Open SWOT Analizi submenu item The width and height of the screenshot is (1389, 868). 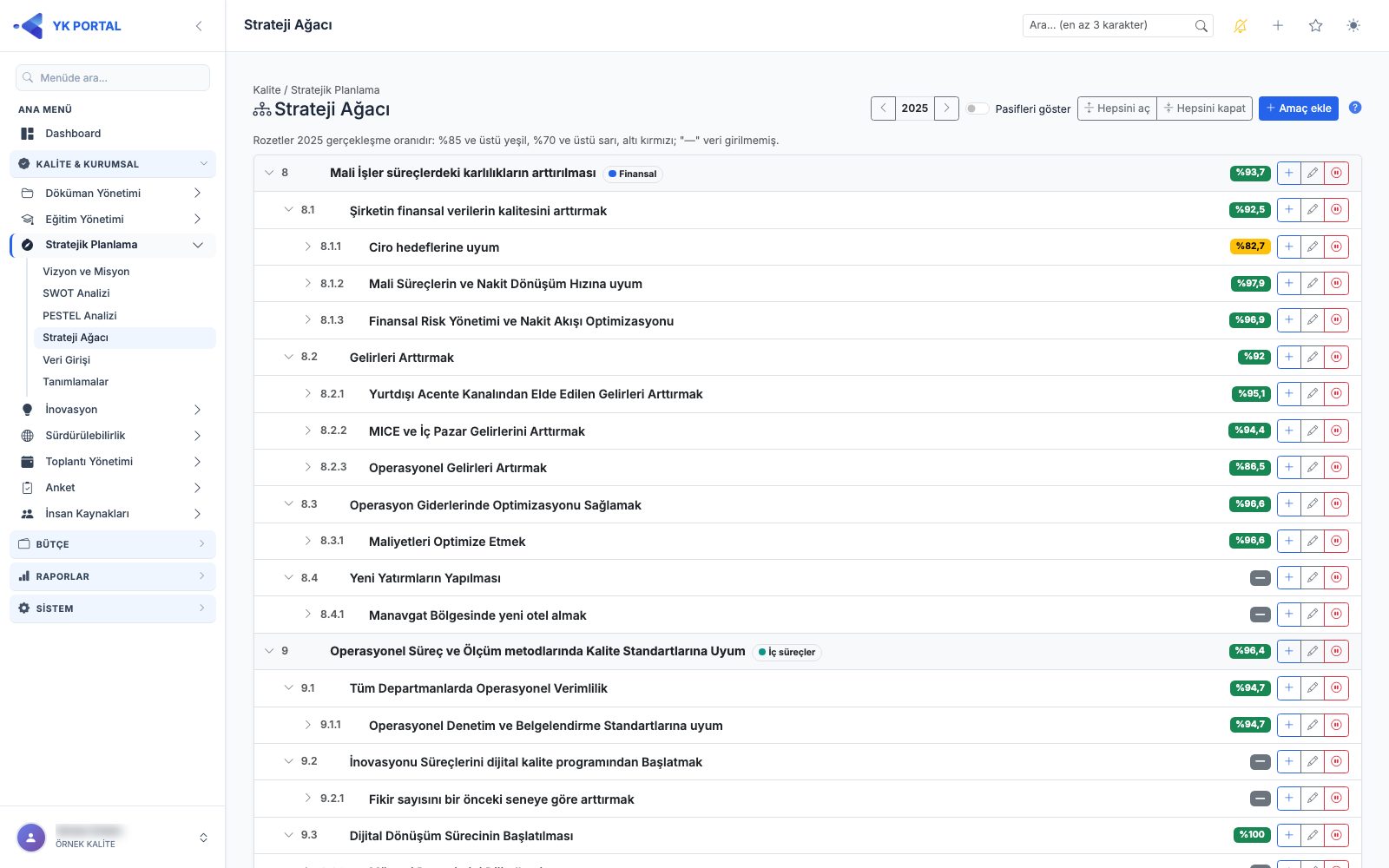tap(76, 293)
